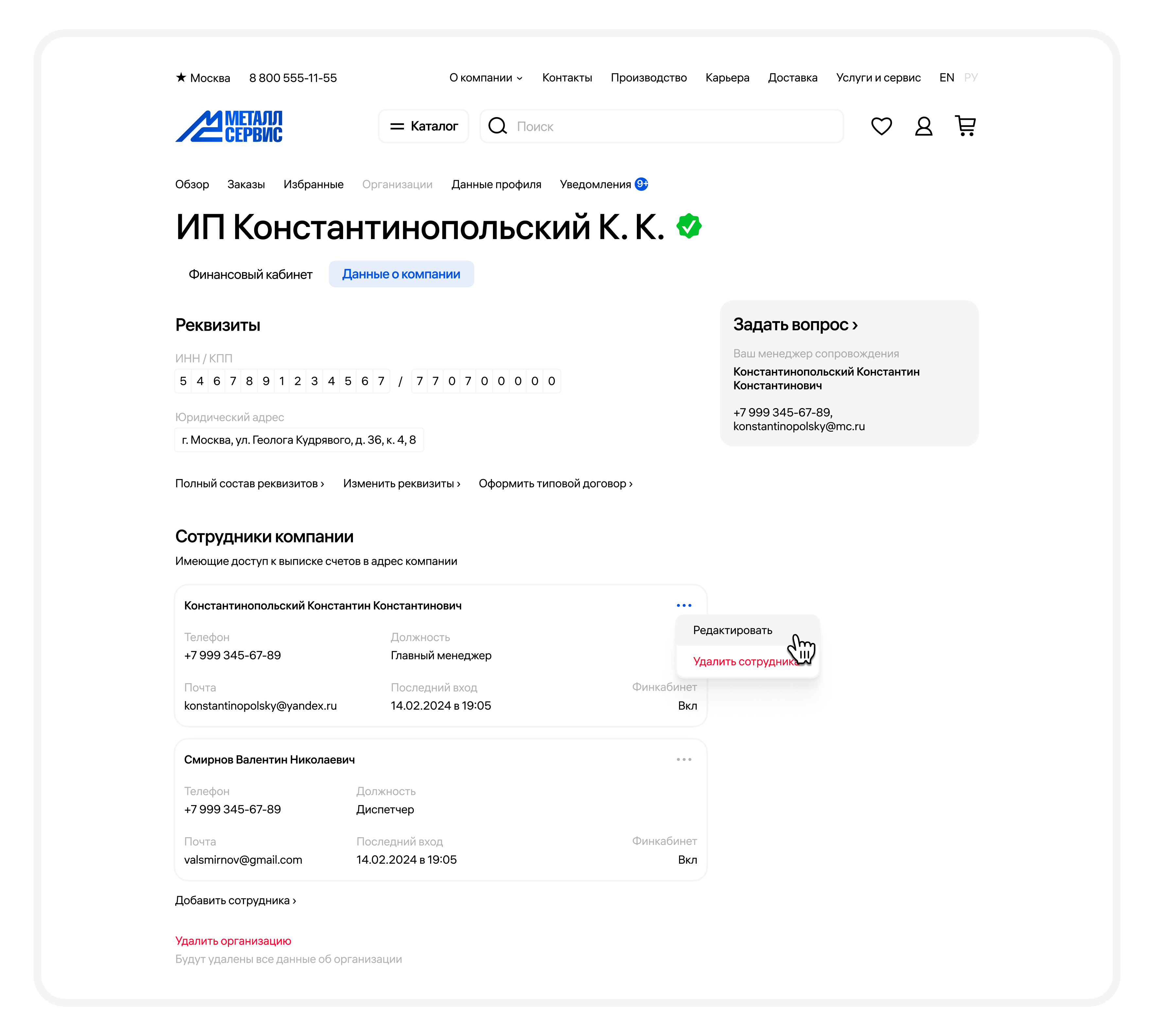Open the favorites heart icon

(881, 126)
